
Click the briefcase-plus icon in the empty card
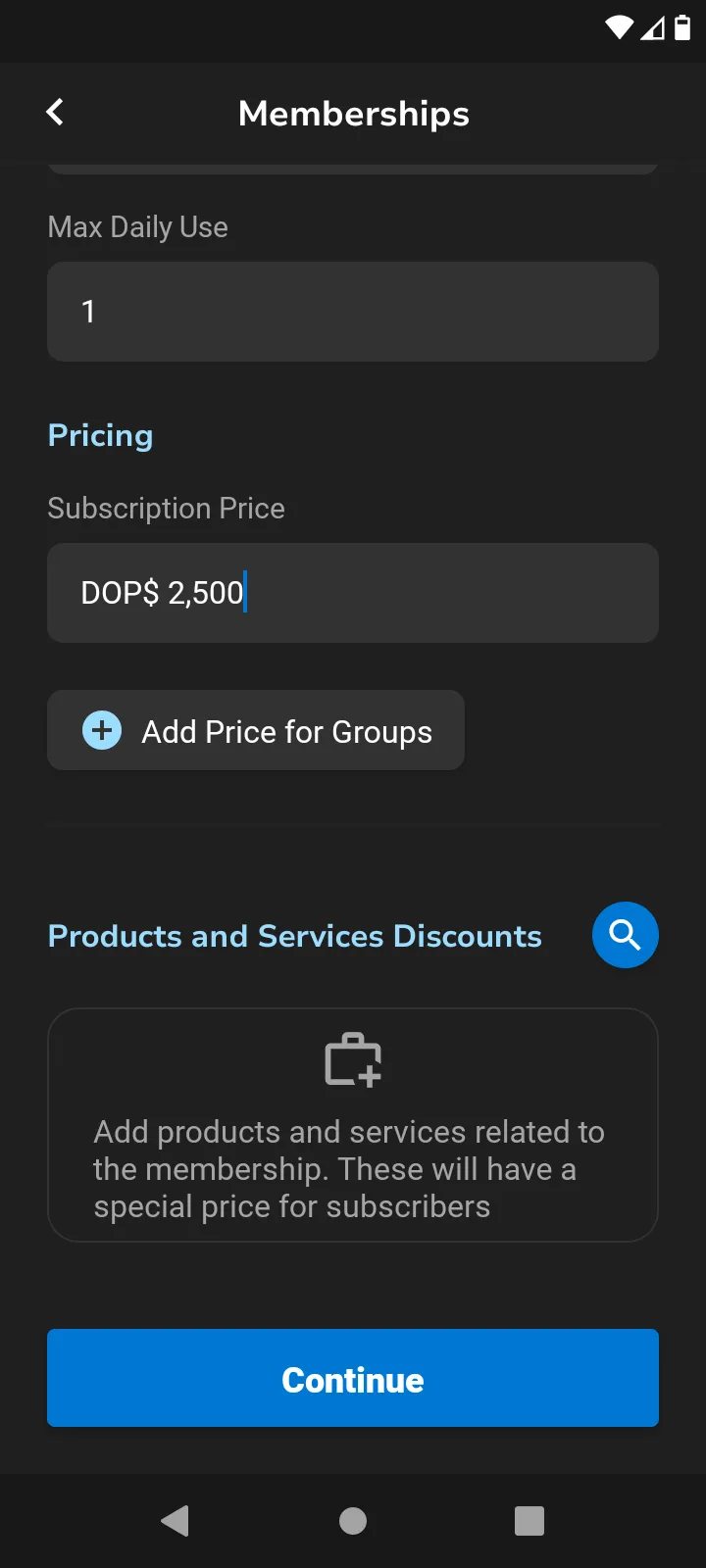(x=353, y=1060)
